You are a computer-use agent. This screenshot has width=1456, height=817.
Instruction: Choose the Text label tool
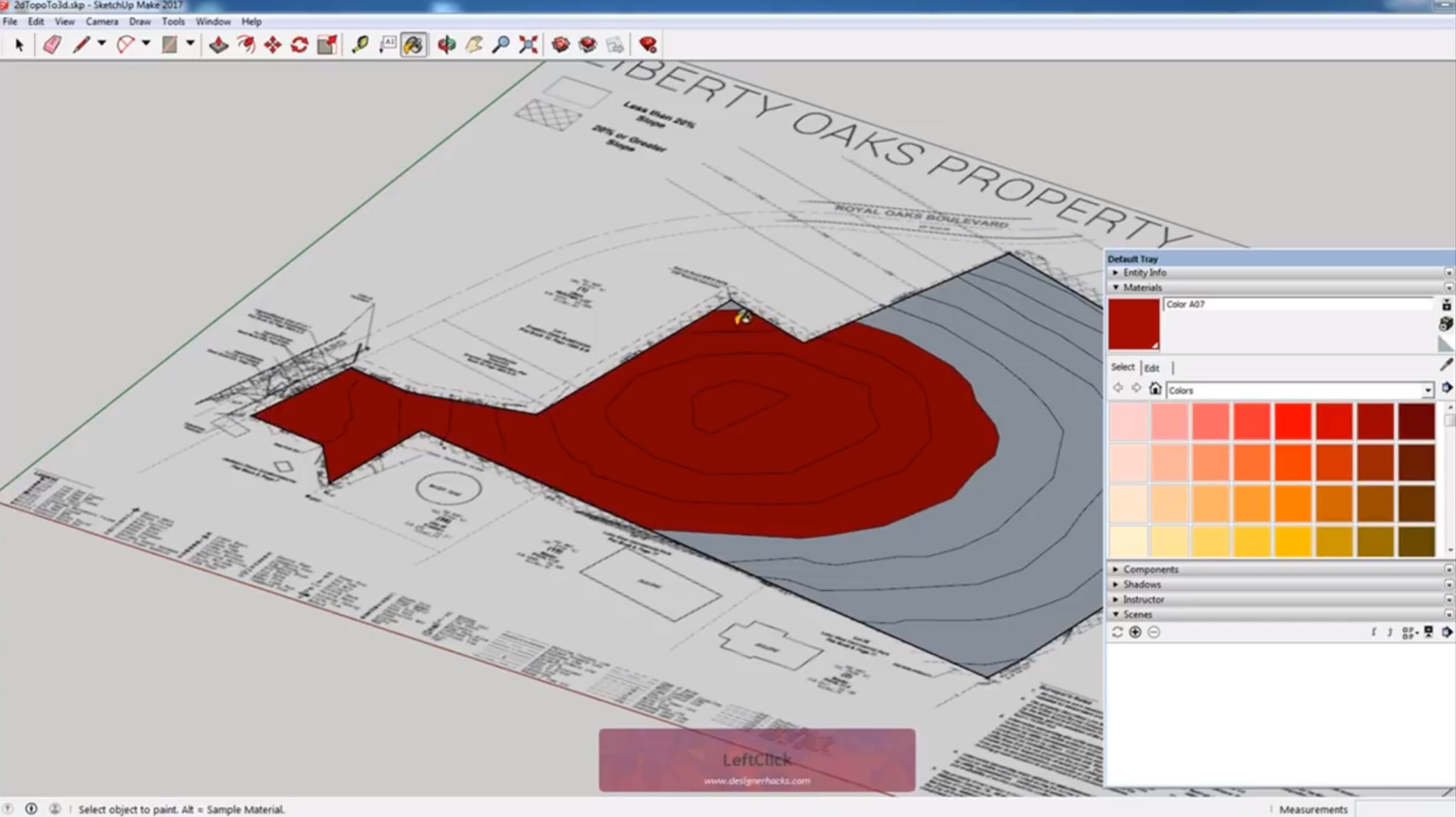(387, 45)
